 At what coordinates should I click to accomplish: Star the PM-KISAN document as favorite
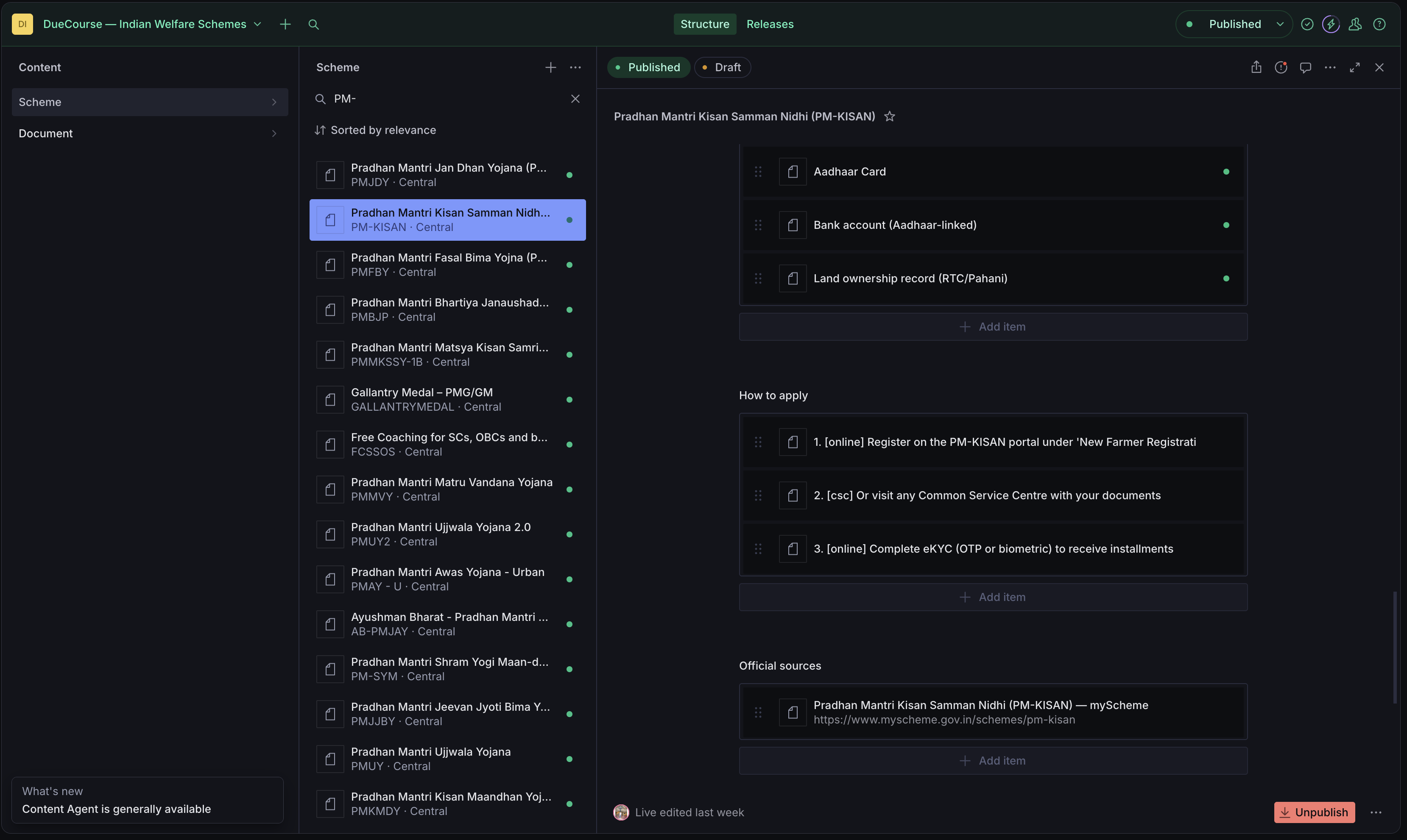pos(890,117)
